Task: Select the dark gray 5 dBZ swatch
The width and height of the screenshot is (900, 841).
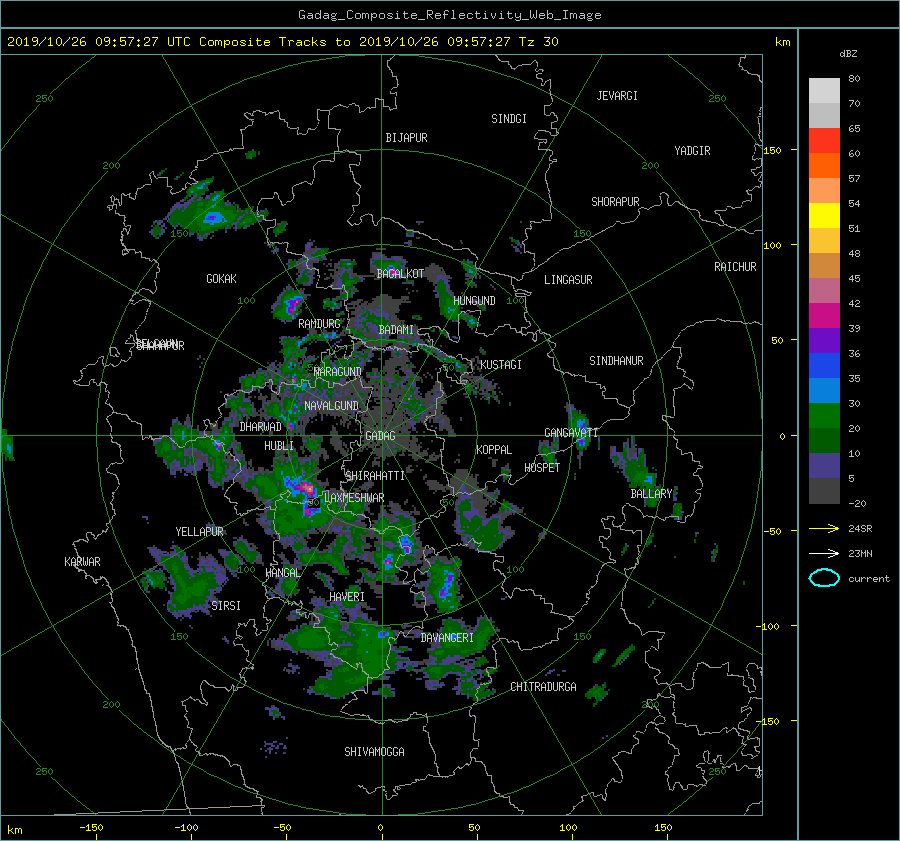Action: click(824, 490)
